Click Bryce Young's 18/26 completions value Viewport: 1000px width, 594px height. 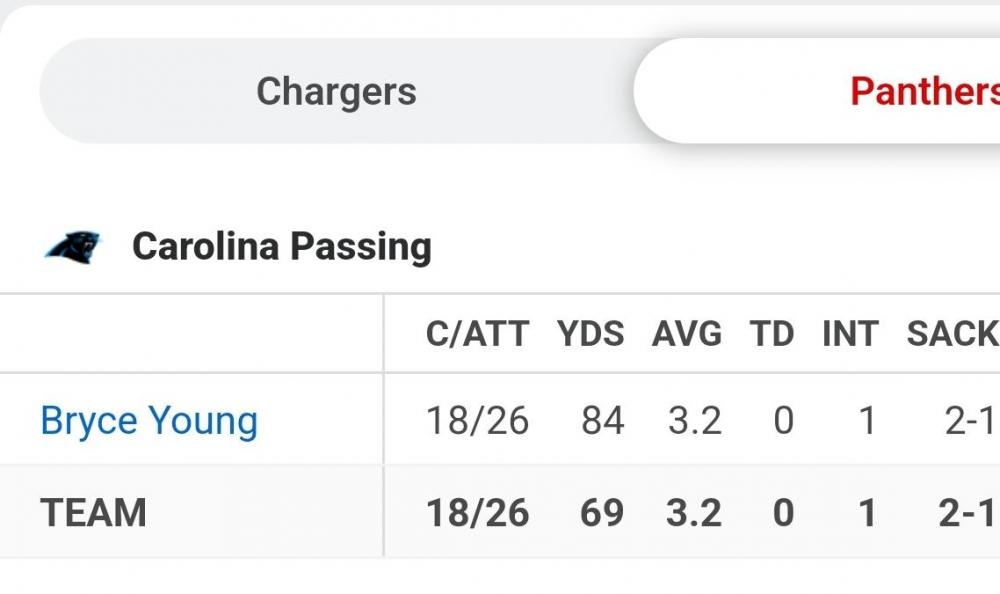click(477, 421)
